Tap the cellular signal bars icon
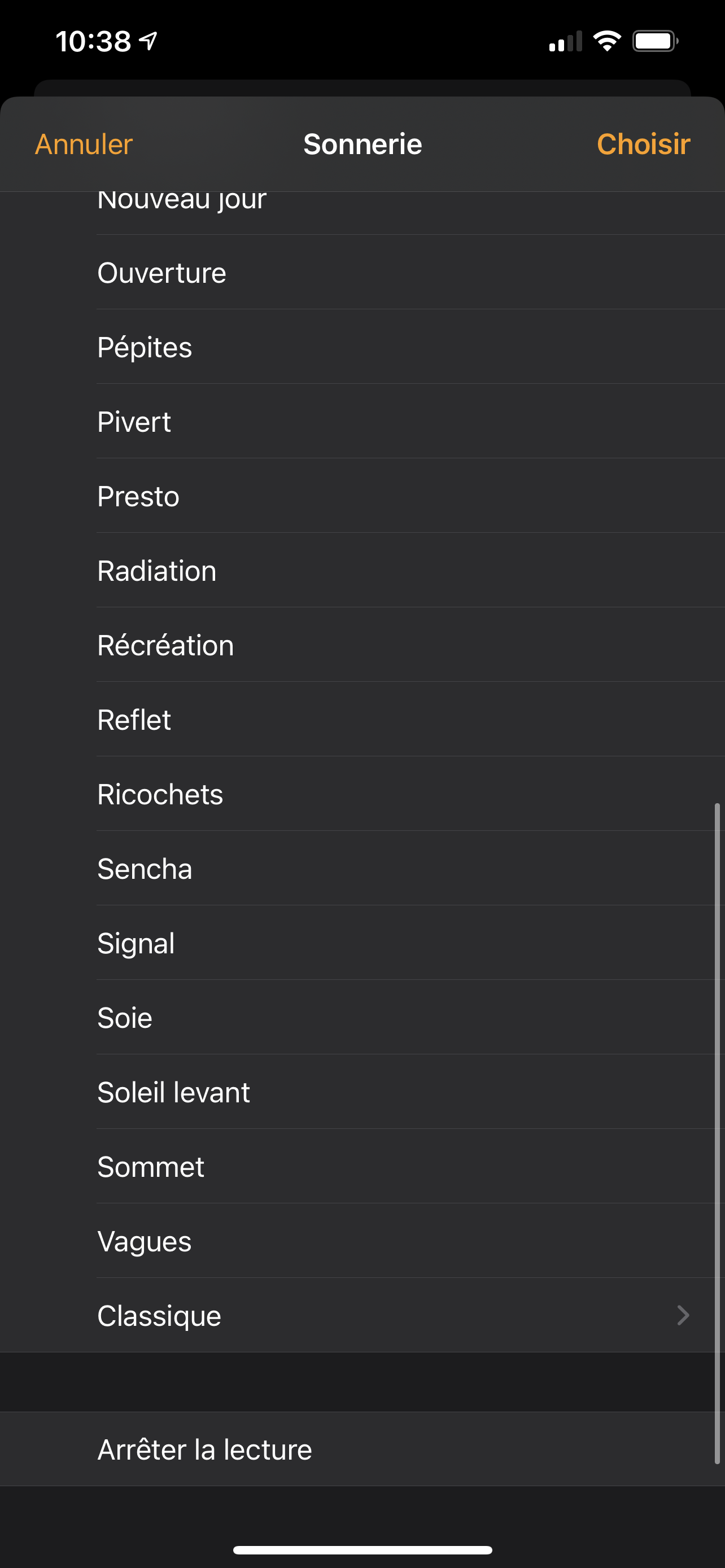This screenshot has height=1568, width=725. pos(565,41)
